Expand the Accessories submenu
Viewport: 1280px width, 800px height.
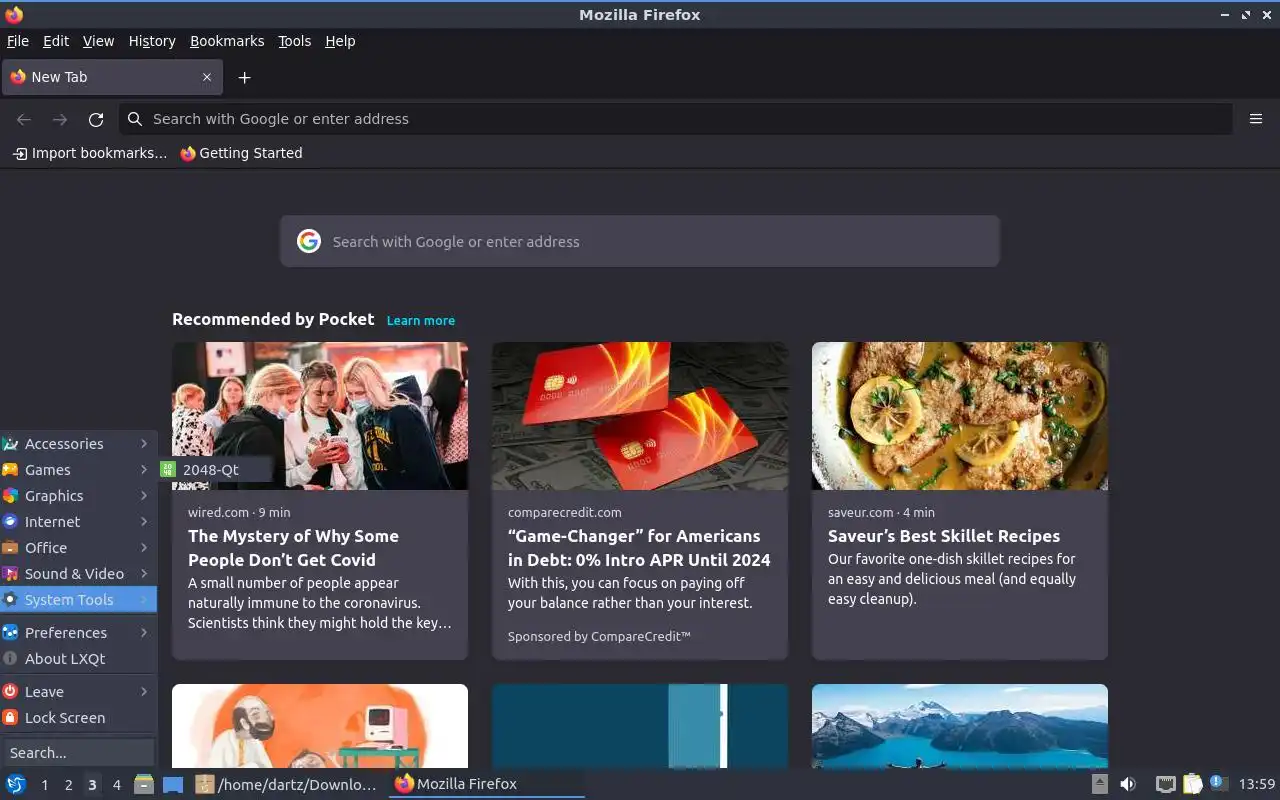point(78,444)
